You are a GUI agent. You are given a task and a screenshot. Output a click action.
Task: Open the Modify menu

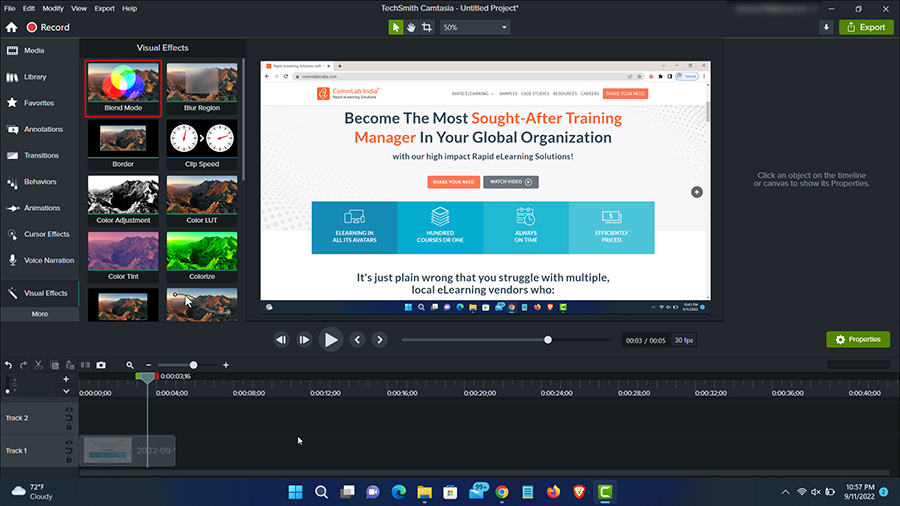click(x=53, y=8)
